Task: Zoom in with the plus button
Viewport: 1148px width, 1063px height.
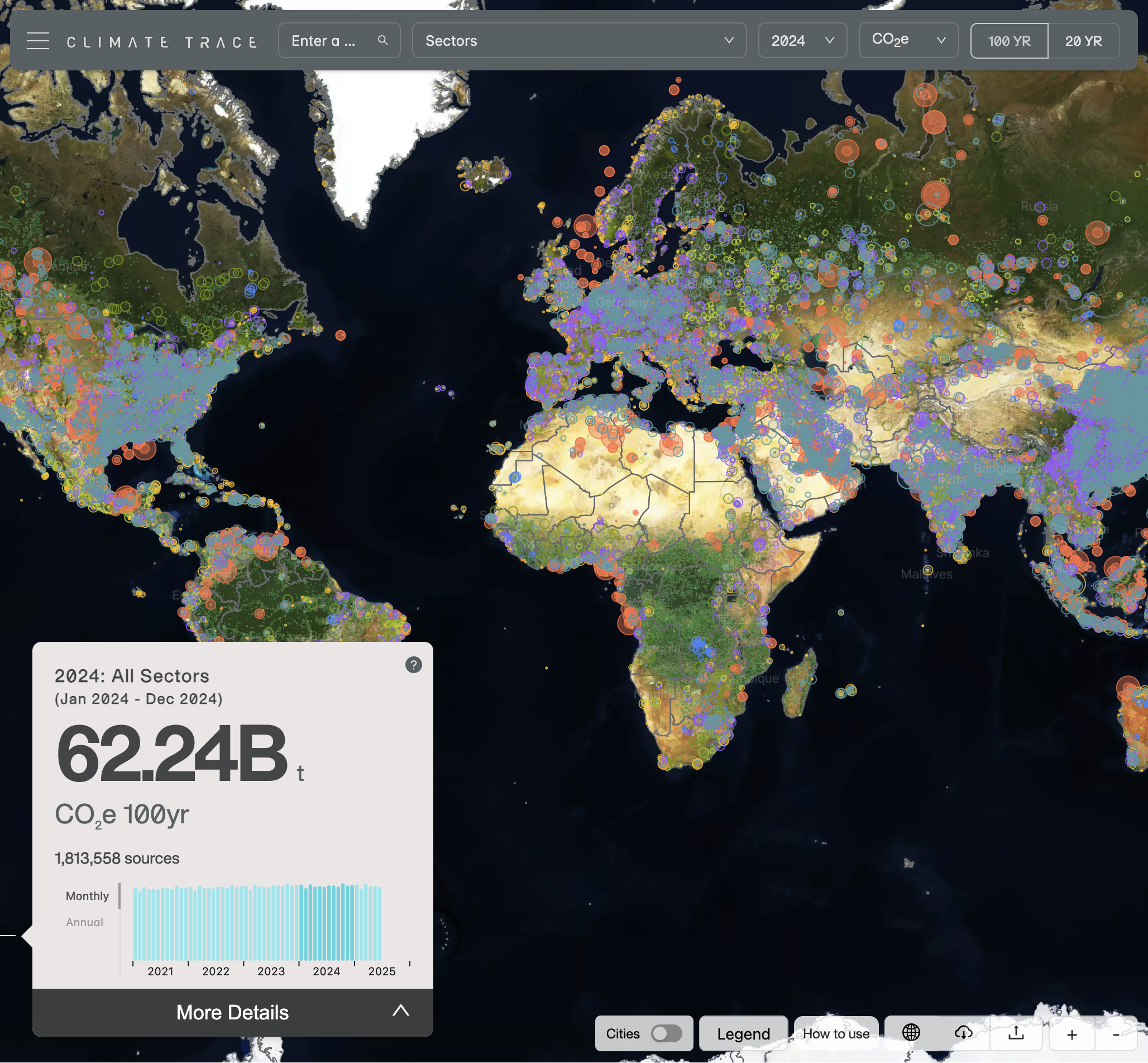Action: (x=1072, y=1035)
